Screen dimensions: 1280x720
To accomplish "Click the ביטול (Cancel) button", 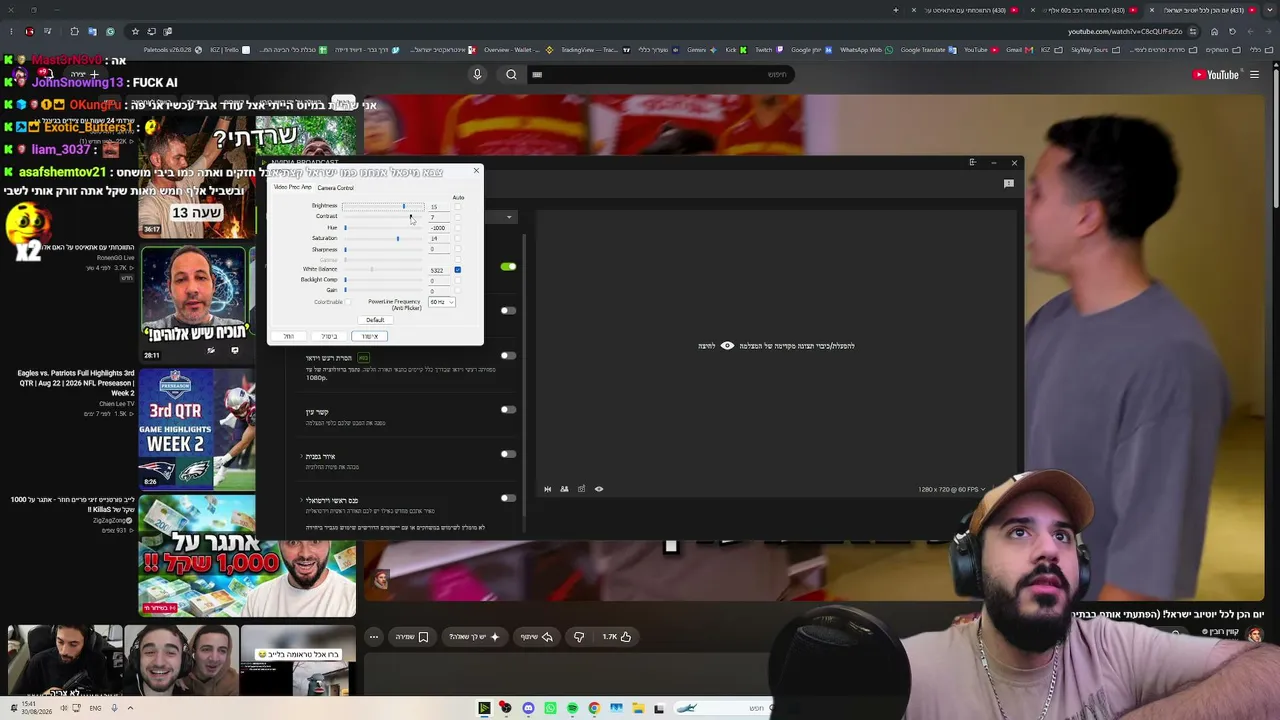I will point(329,336).
